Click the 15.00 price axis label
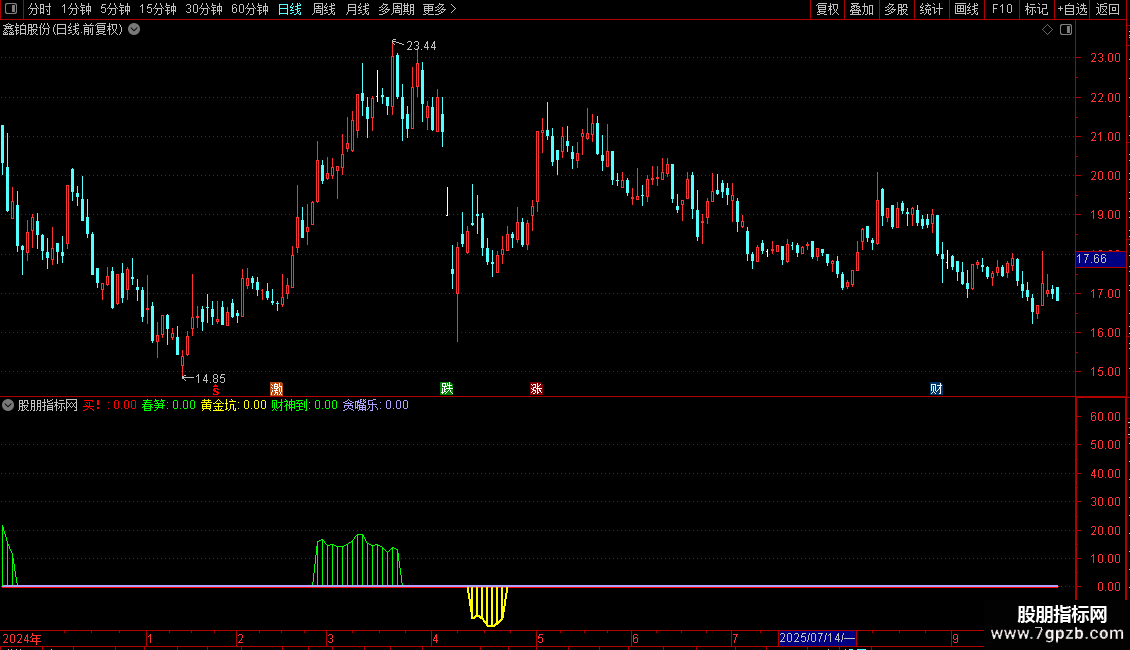The height and width of the screenshot is (650, 1130). [x=1105, y=372]
